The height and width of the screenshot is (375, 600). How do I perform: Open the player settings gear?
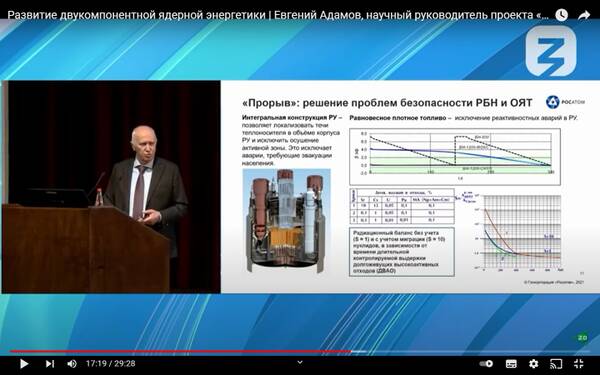click(x=533, y=364)
